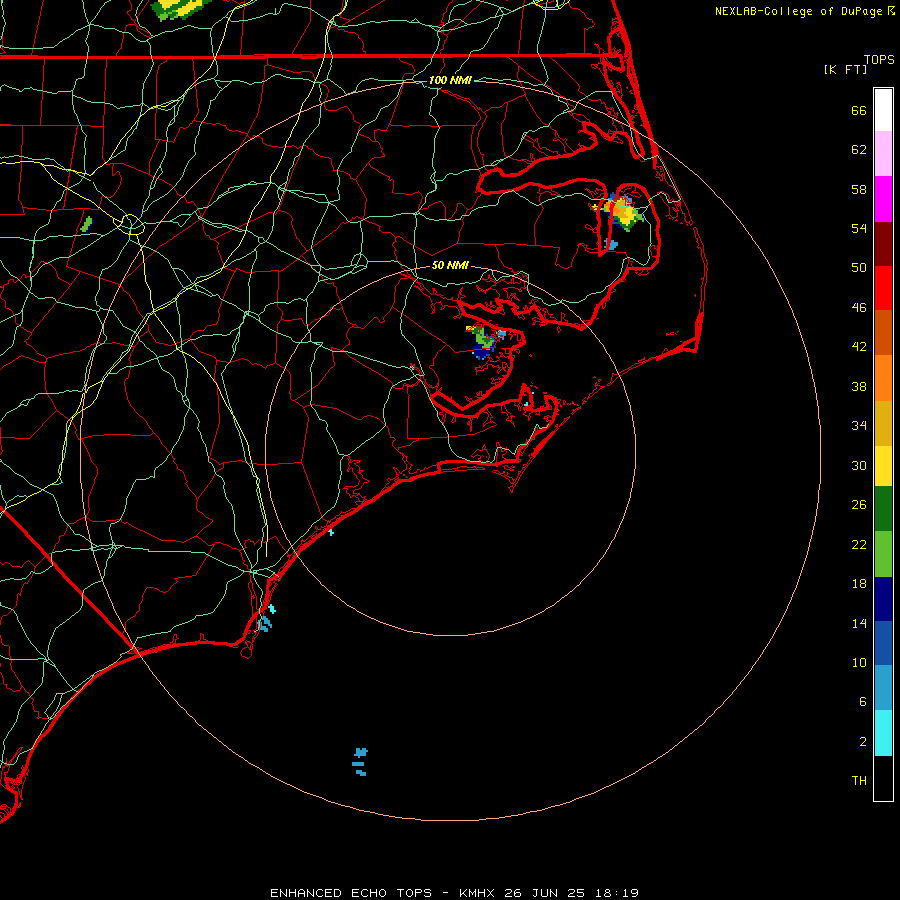Click the legend value 38
This screenshot has height=900, width=900.
pyautogui.click(x=859, y=386)
